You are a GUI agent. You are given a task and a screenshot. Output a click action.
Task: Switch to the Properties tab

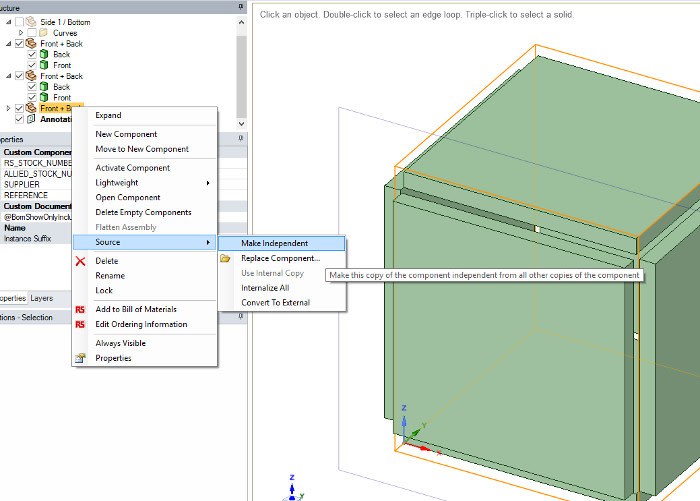pyautogui.click(x=12, y=298)
